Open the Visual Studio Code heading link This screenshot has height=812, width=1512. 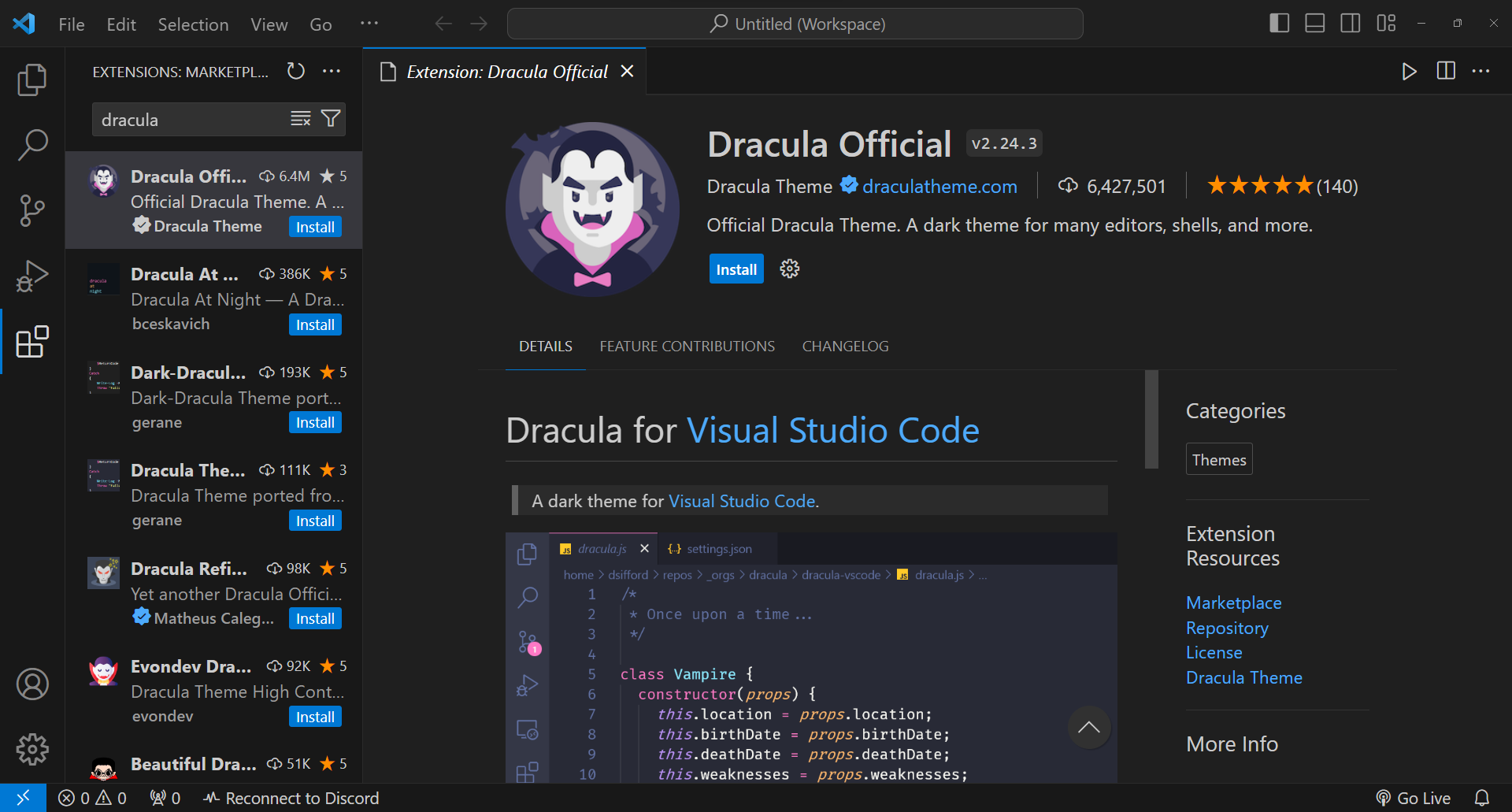click(x=833, y=431)
